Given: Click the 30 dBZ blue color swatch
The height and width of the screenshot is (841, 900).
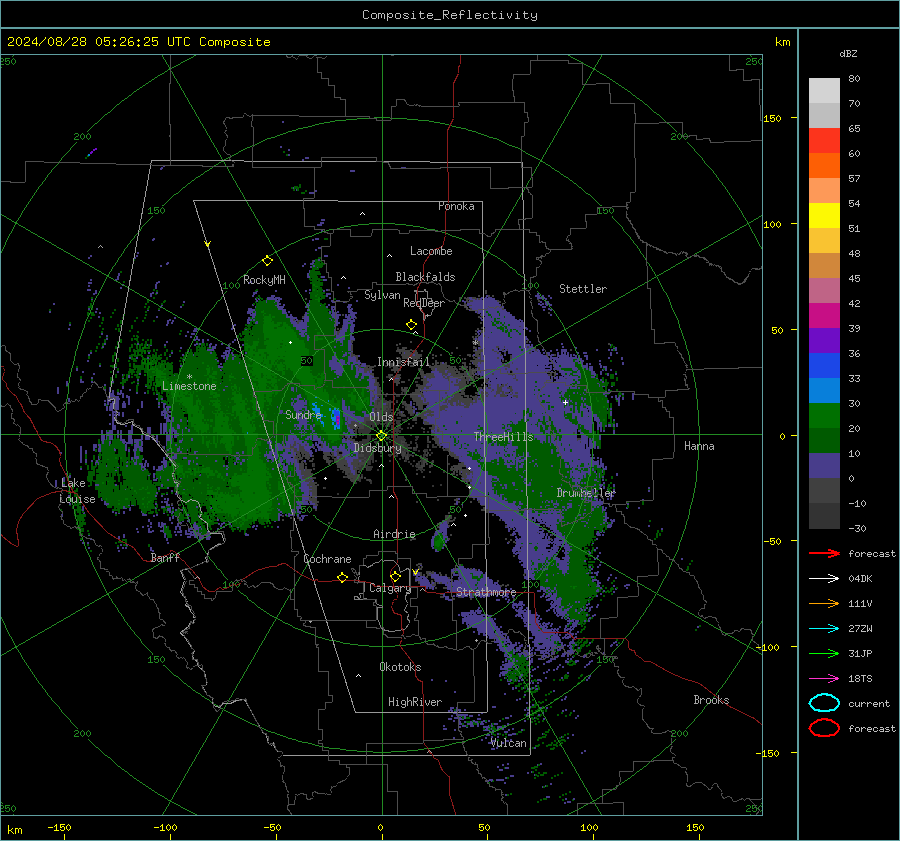Looking at the screenshot, I should 824,390.
